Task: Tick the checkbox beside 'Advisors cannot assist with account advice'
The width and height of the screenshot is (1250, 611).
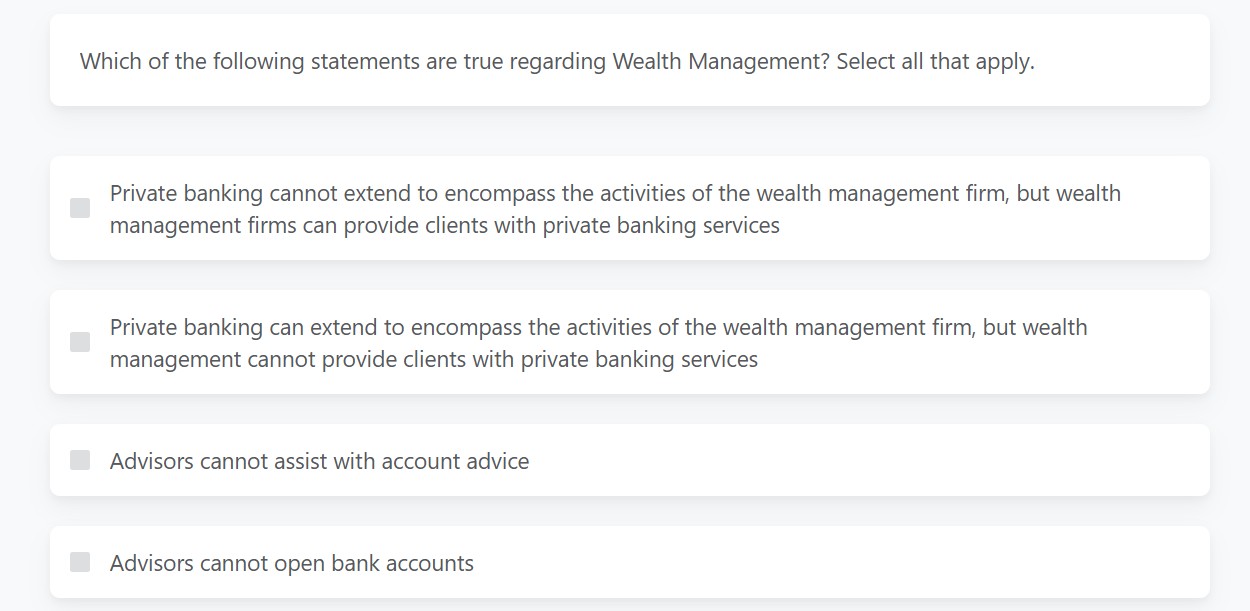Action: (80, 461)
